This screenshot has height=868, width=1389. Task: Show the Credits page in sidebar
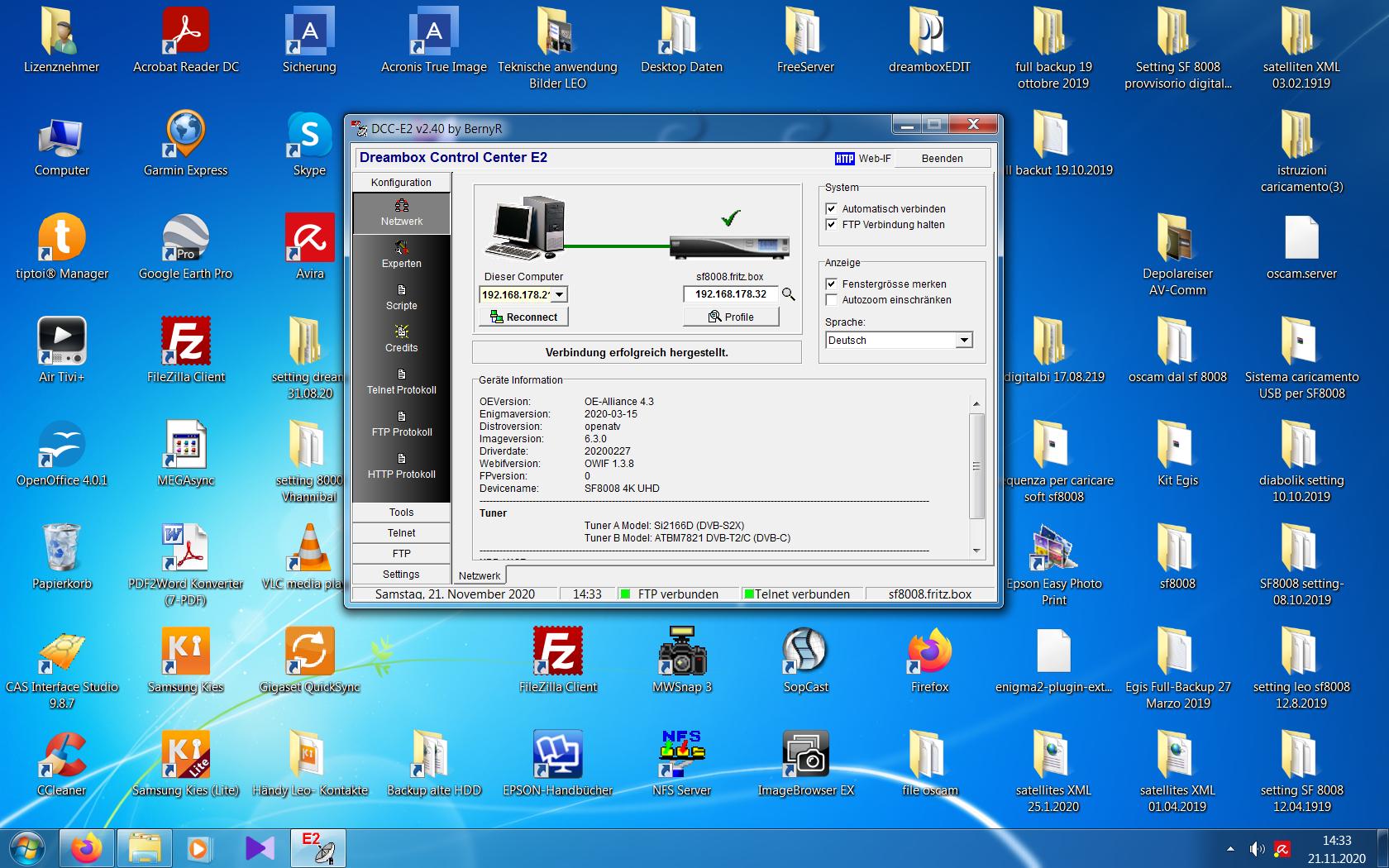click(401, 340)
